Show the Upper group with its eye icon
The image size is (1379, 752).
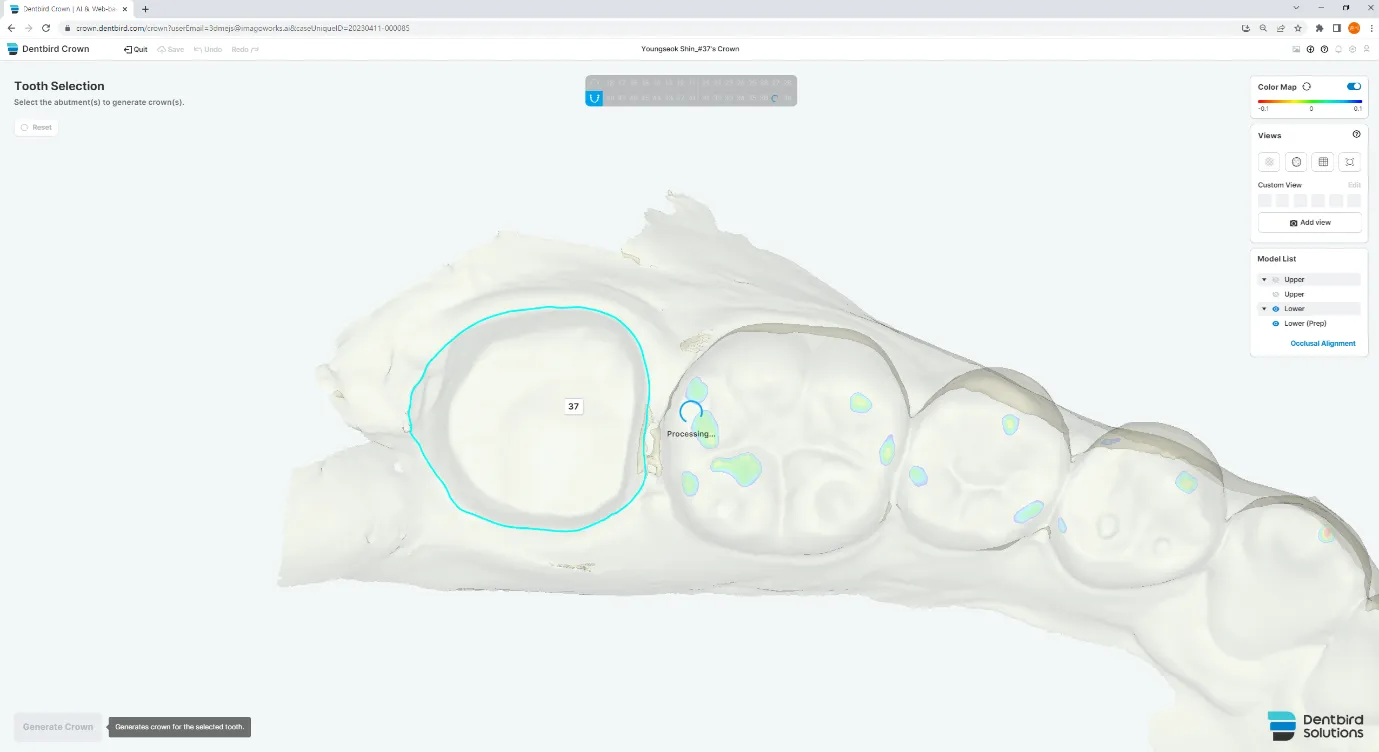[x=1276, y=280]
